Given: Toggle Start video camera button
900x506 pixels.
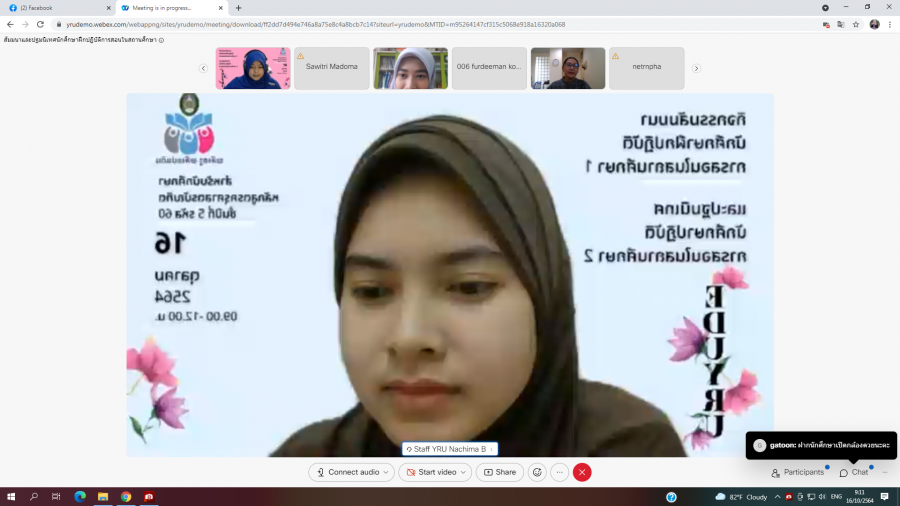Looking at the screenshot, I should tap(429, 472).
